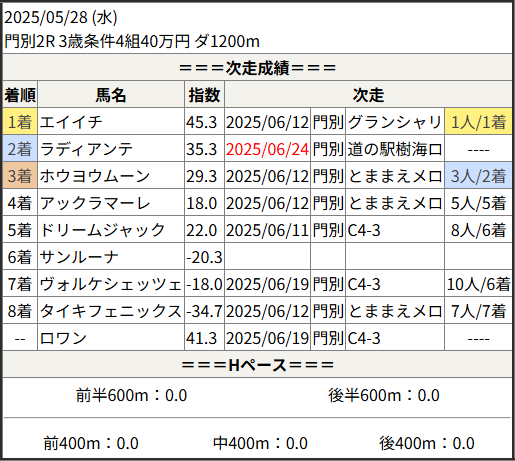Click index value 45.3
Image resolution: width=515 pixels, height=461 pixels.
click(201, 122)
